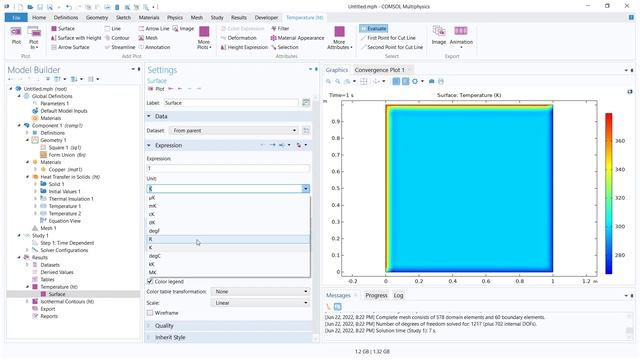Select Isothermal Contours (ht) node
This screenshot has height=360, width=640.
point(67,302)
